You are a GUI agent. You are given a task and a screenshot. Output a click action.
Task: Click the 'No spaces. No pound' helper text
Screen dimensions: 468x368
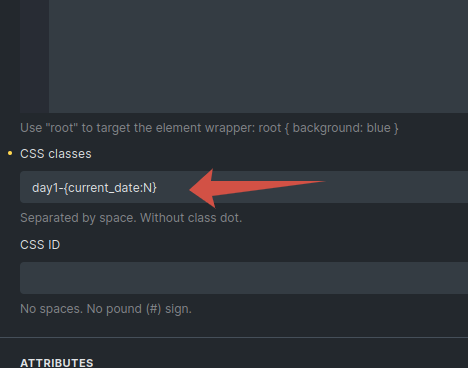click(106, 309)
